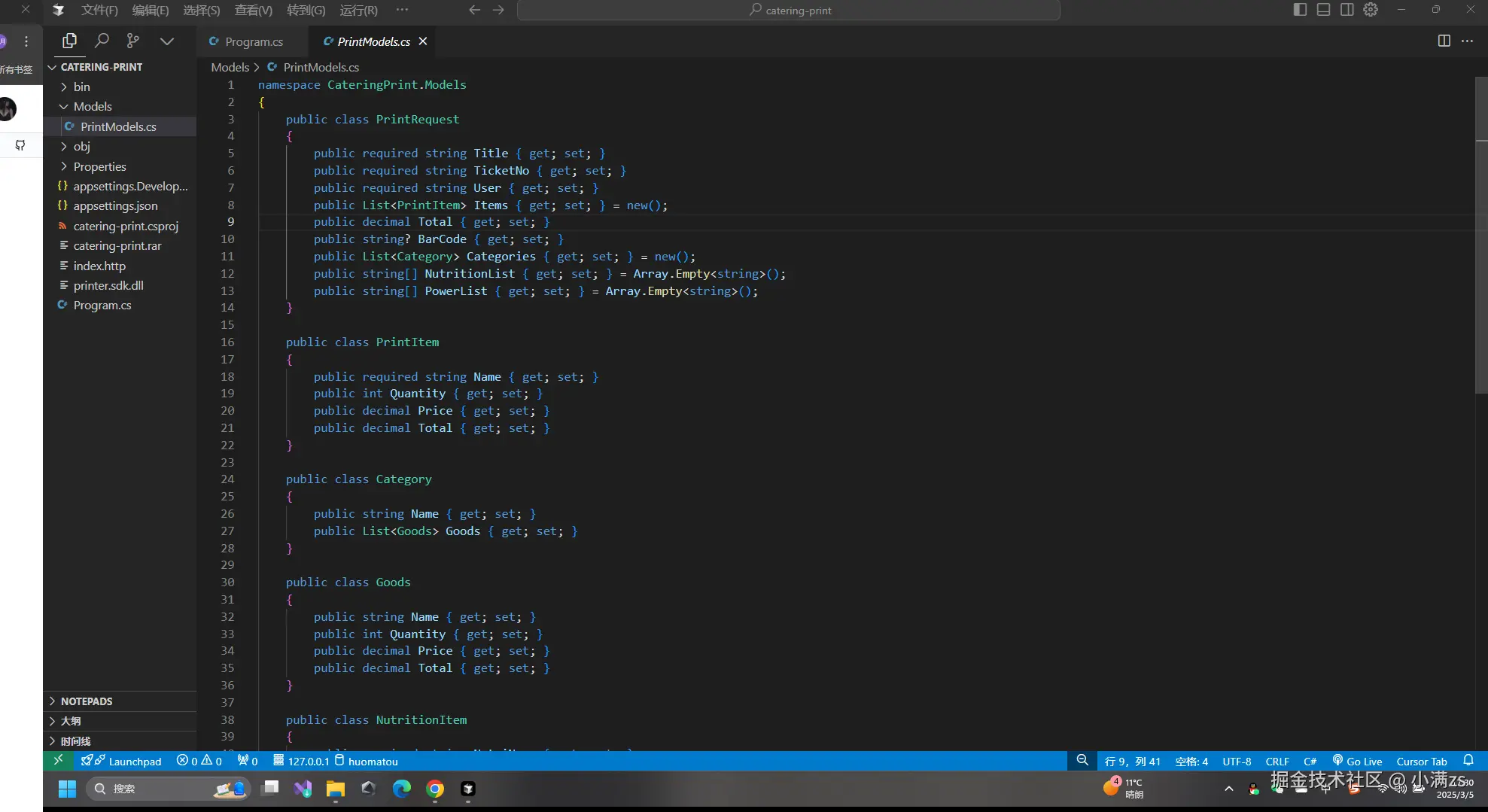This screenshot has height=812, width=1488.
Task: Expand the bin folder
Action: [x=81, y=87]
